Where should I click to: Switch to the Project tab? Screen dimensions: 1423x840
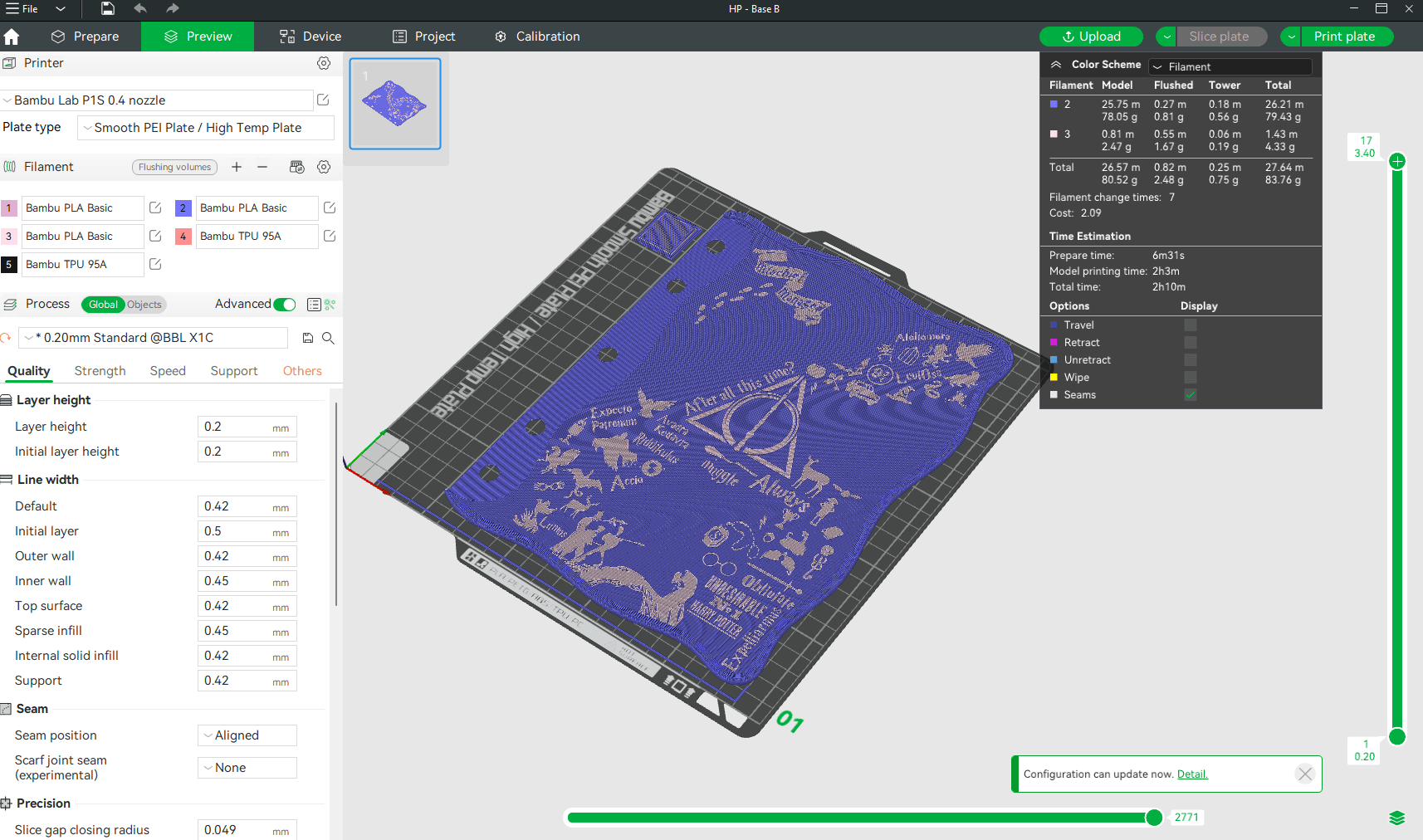click(423, 37)
